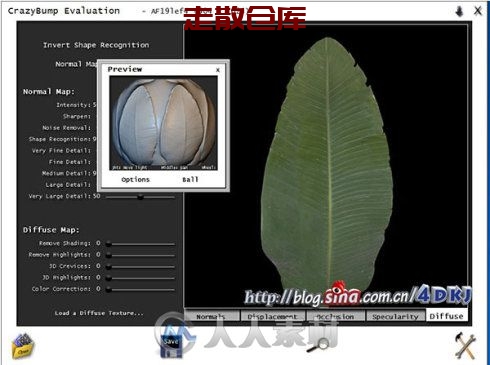Open the Occlusion tab
This screenshot has width=490, height=365.
click(x=335, y=316)
